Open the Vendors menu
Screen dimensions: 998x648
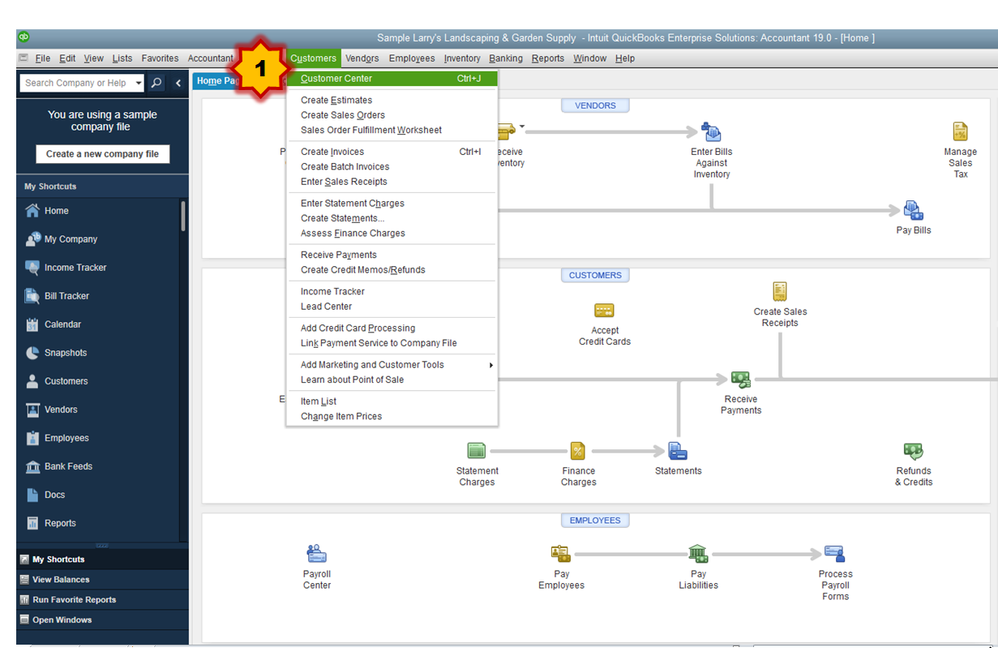coord(362,59)
